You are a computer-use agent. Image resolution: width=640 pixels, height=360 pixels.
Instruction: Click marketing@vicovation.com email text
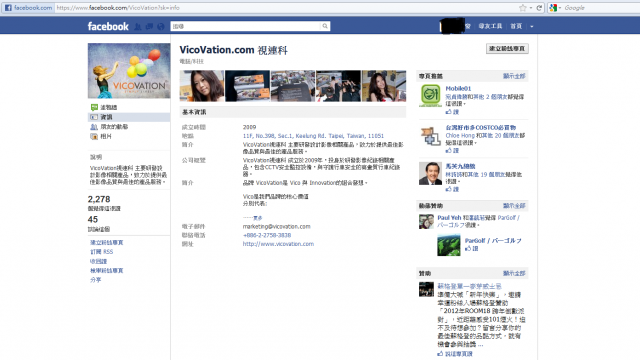(x=276, y=227)
